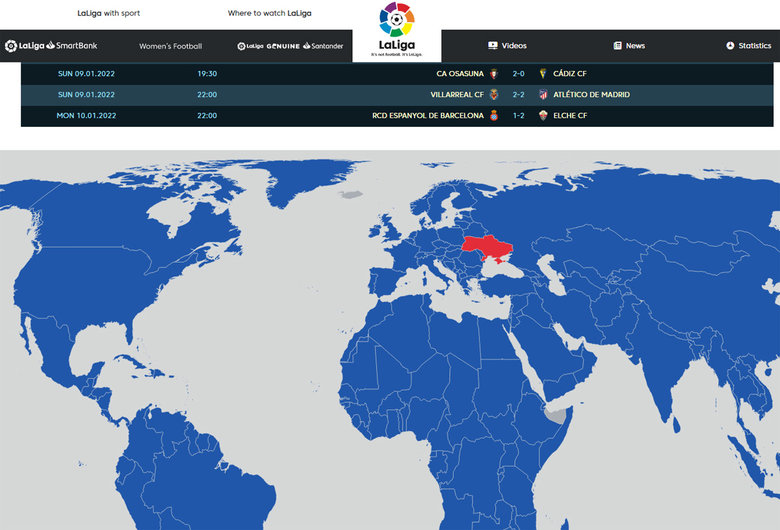The image size is (780, 530).
Task: Open the LaLiga Genuine Santander link
Action: click(290, 46)
